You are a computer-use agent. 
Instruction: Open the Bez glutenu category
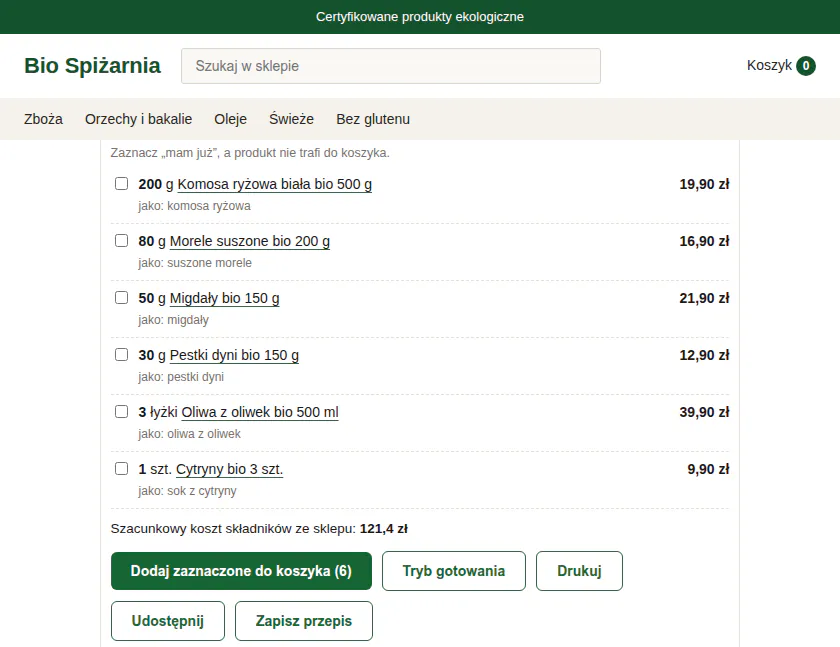(x=373, y=119)
